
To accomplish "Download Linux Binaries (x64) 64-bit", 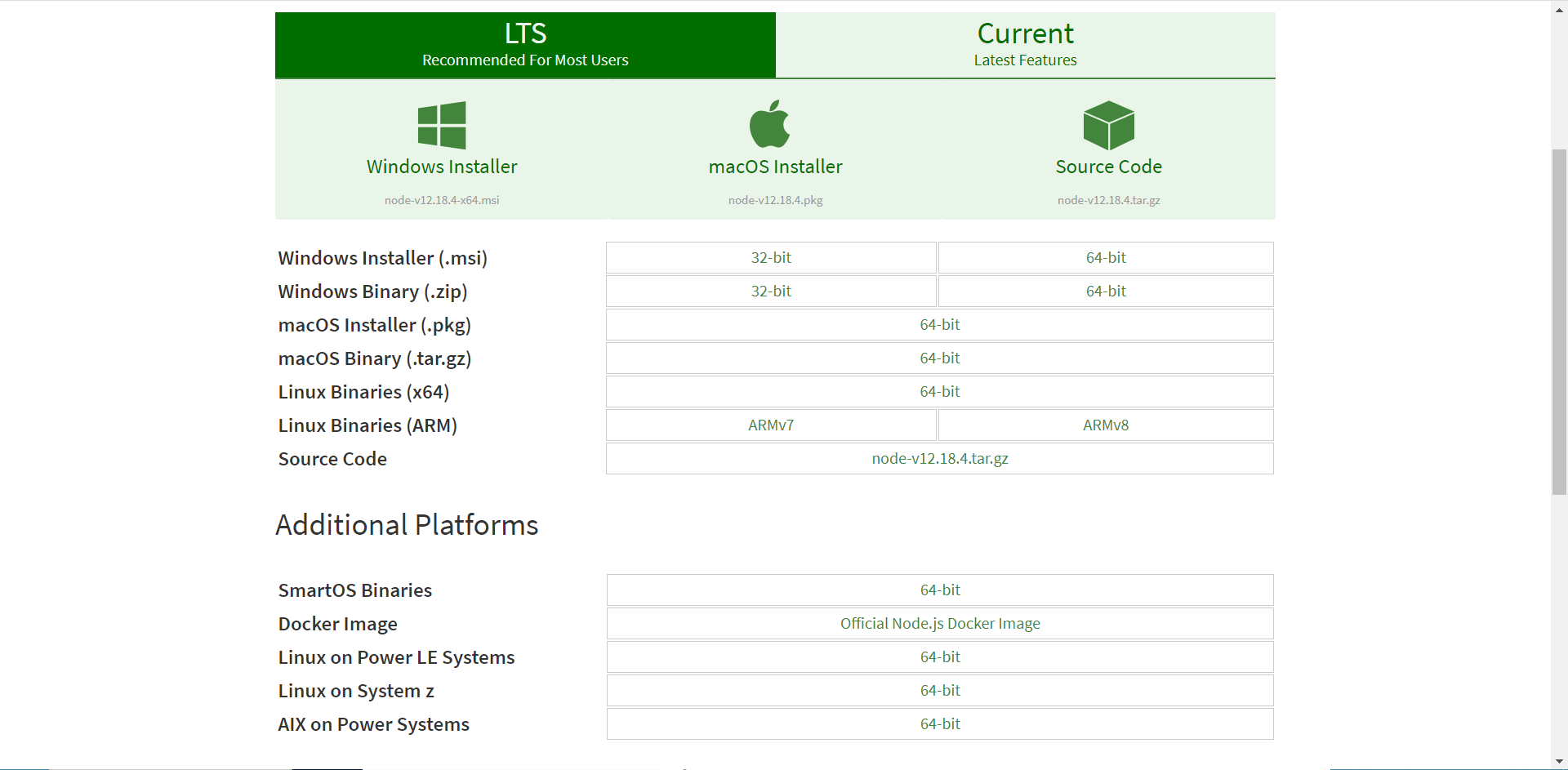I will coord(940,391).
